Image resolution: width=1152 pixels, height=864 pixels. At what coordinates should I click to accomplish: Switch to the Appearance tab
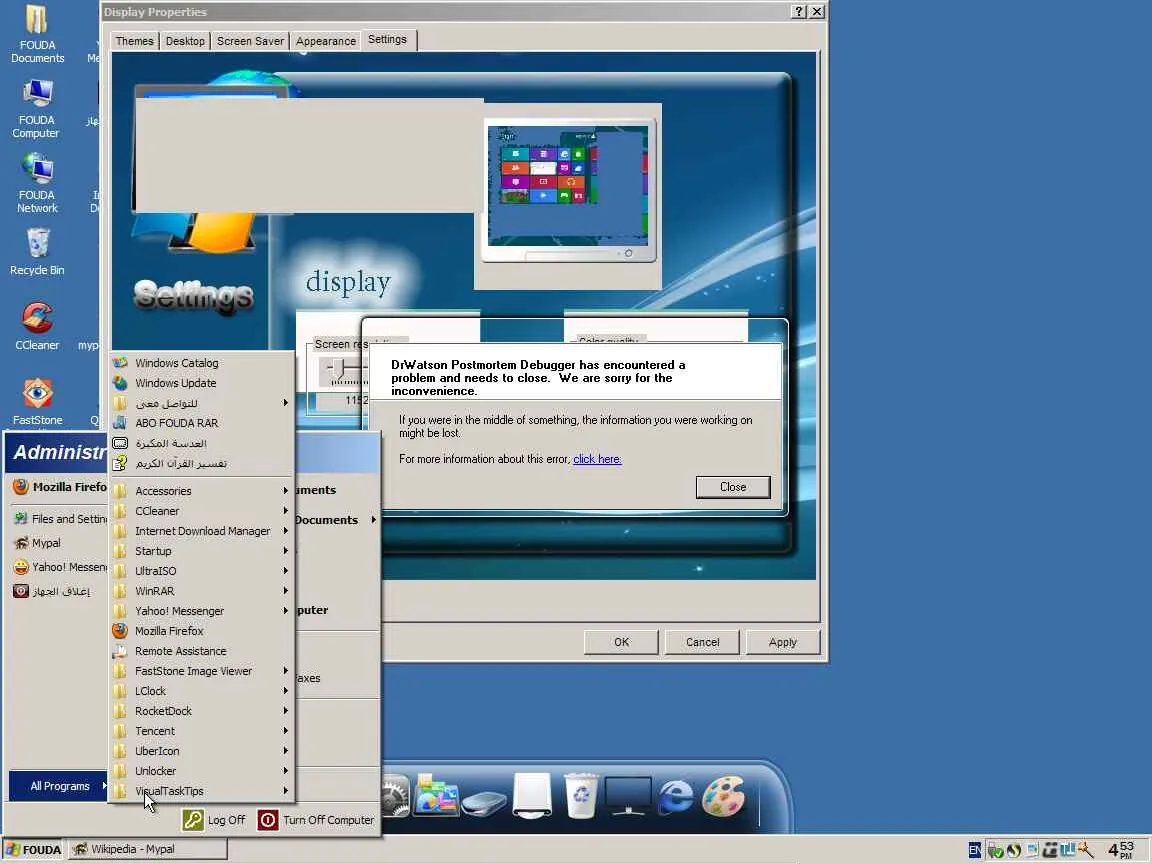[325, 41]
